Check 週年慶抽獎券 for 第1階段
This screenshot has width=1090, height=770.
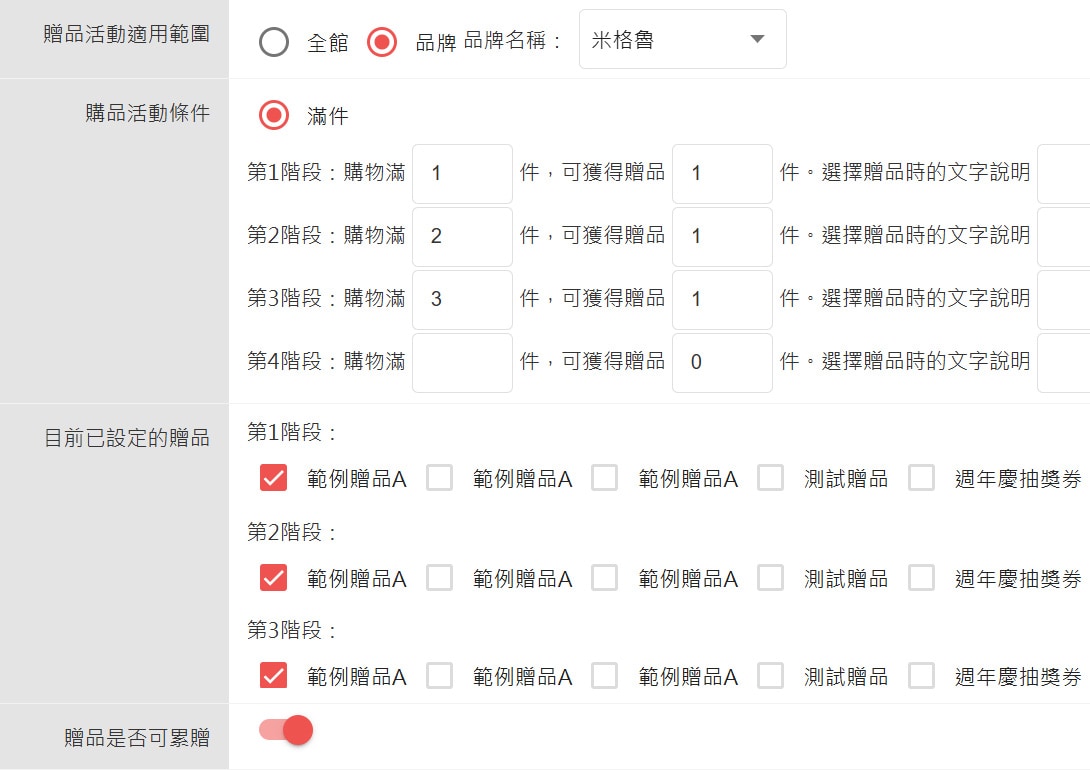(x=922, y=478)
